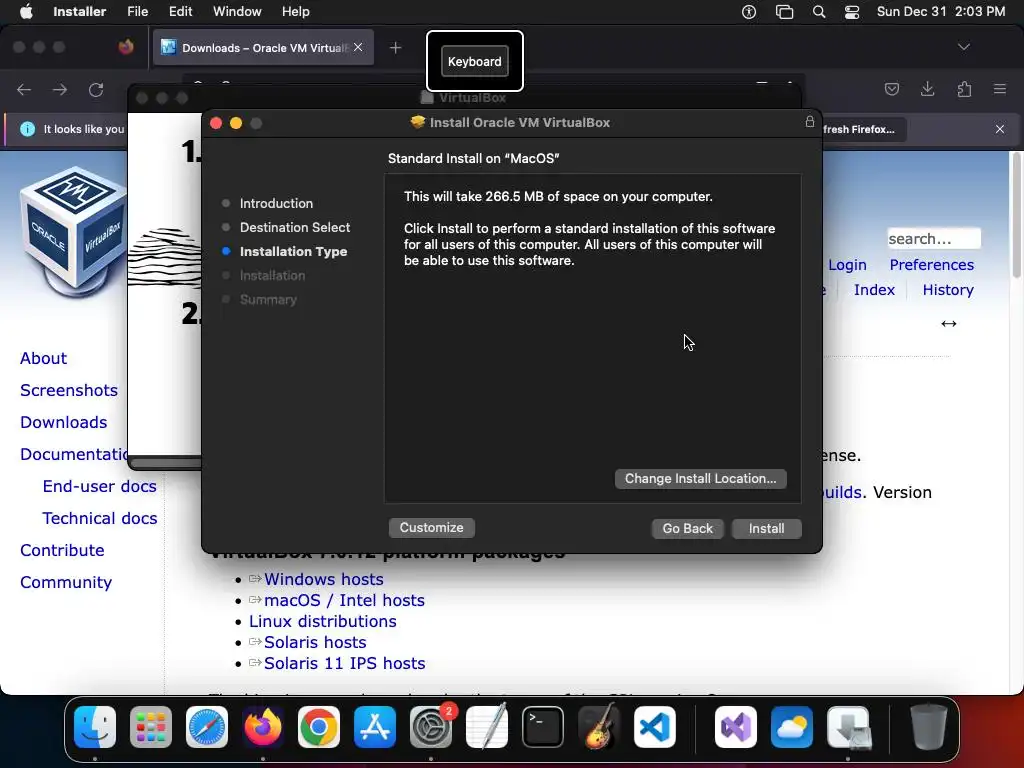Click the Keyboard overlay button
1024x768 pixels.
tap(475, 61)
